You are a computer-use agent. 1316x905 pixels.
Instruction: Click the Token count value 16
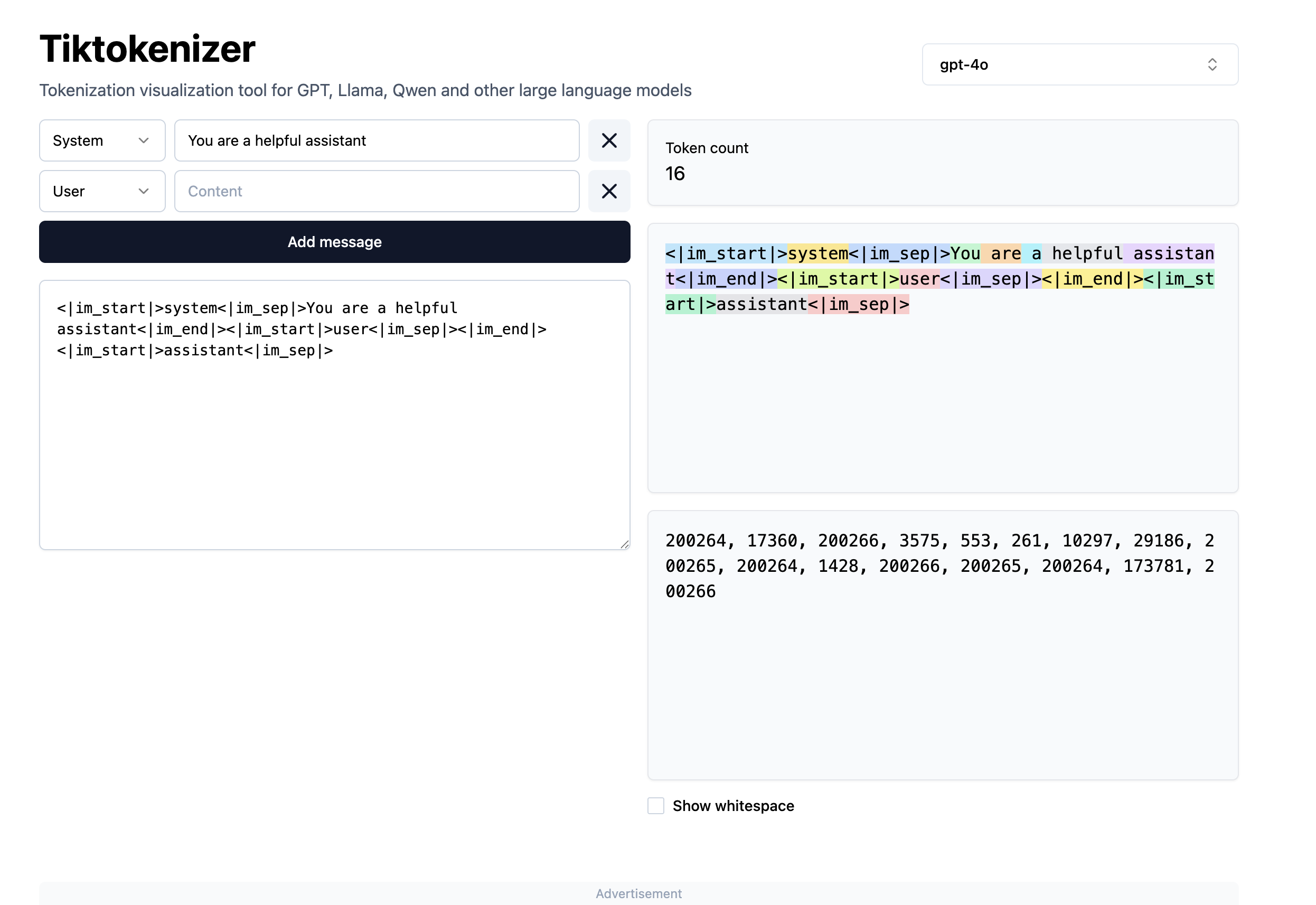click(675, 174)
